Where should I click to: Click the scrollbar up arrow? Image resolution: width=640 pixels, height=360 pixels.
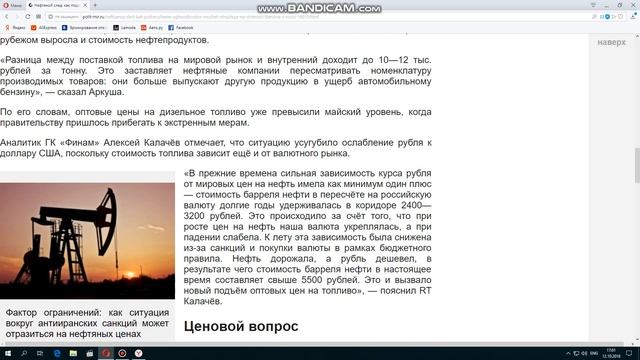[x=637, y=37]
